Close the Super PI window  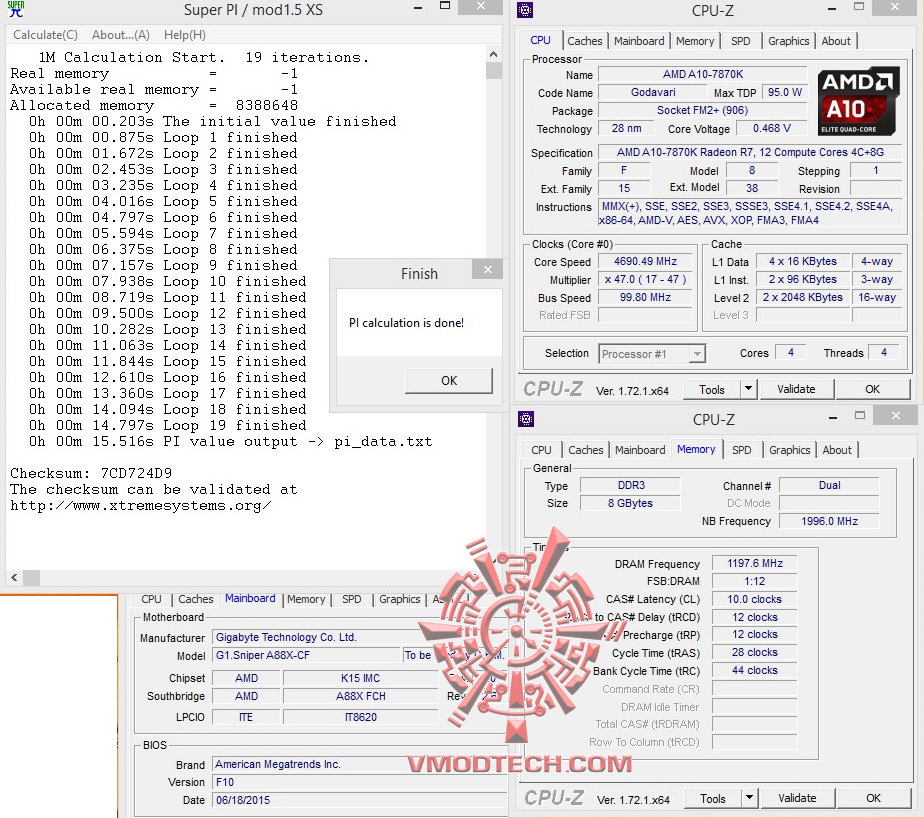[x=481, y=6]
